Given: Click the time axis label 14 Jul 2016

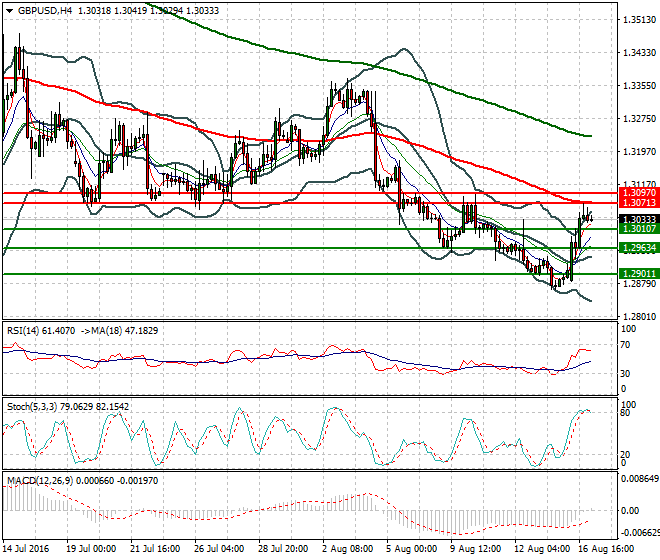Looking at the screenshot, I should (x=26, y=549).
